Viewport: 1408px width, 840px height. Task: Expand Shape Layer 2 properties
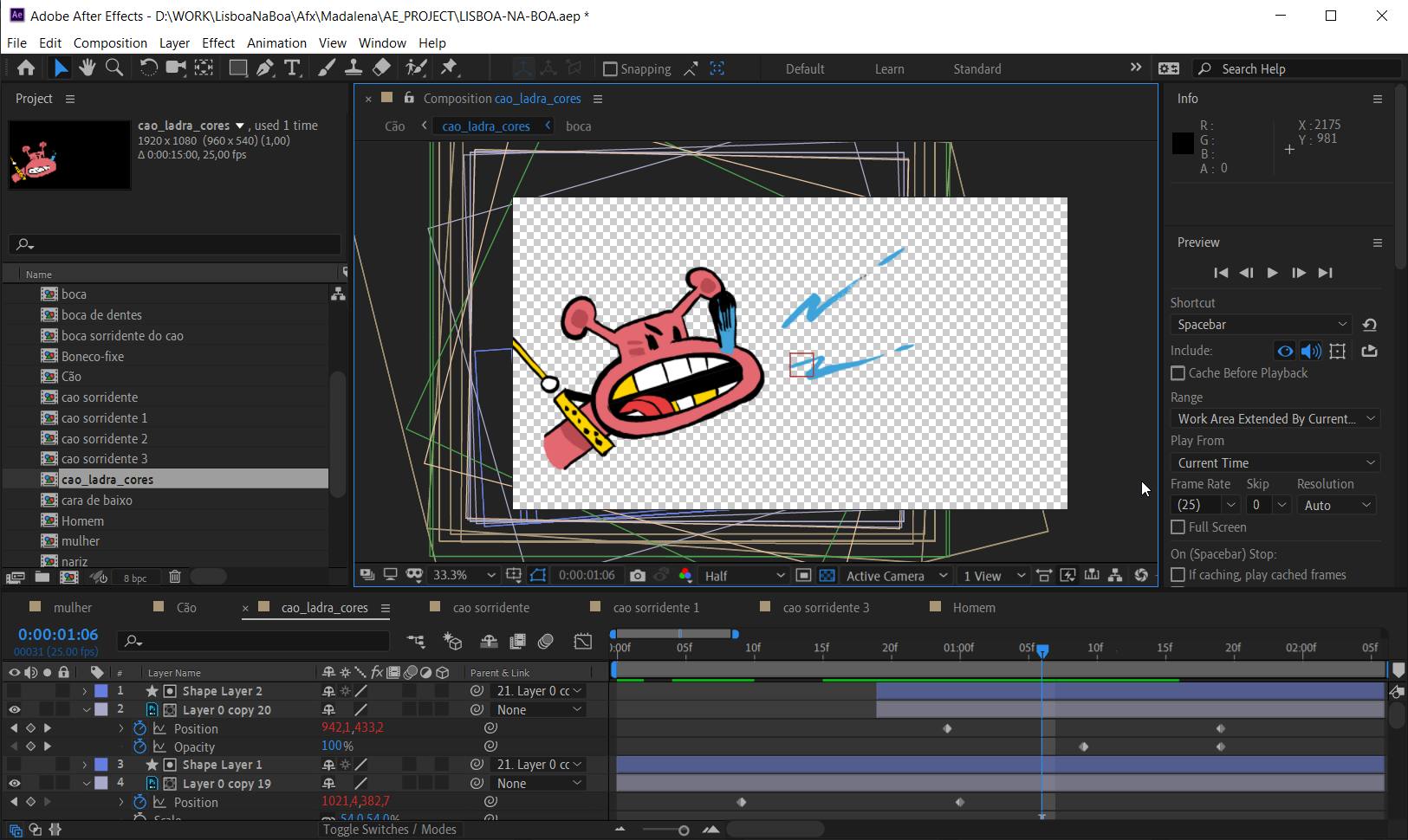[85, 691]
